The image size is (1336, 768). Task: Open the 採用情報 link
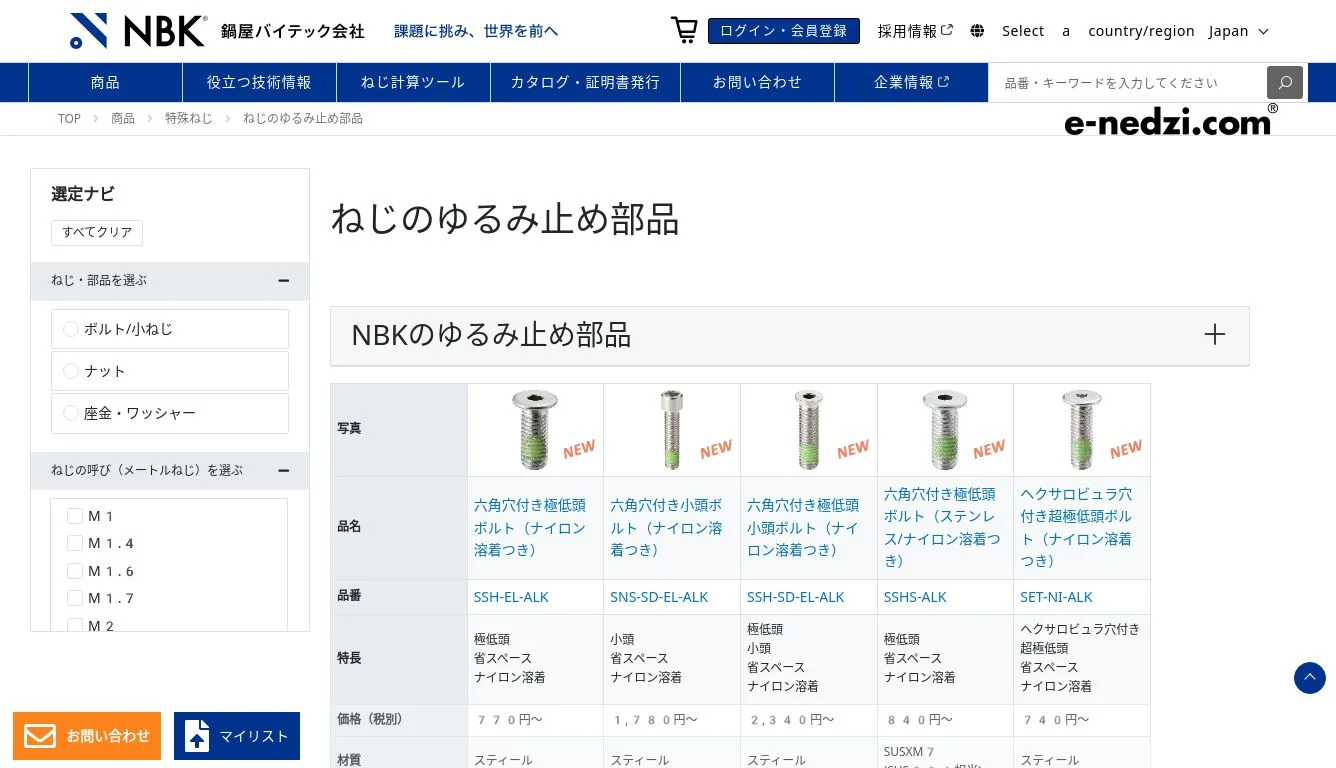(x=915, y=31)
